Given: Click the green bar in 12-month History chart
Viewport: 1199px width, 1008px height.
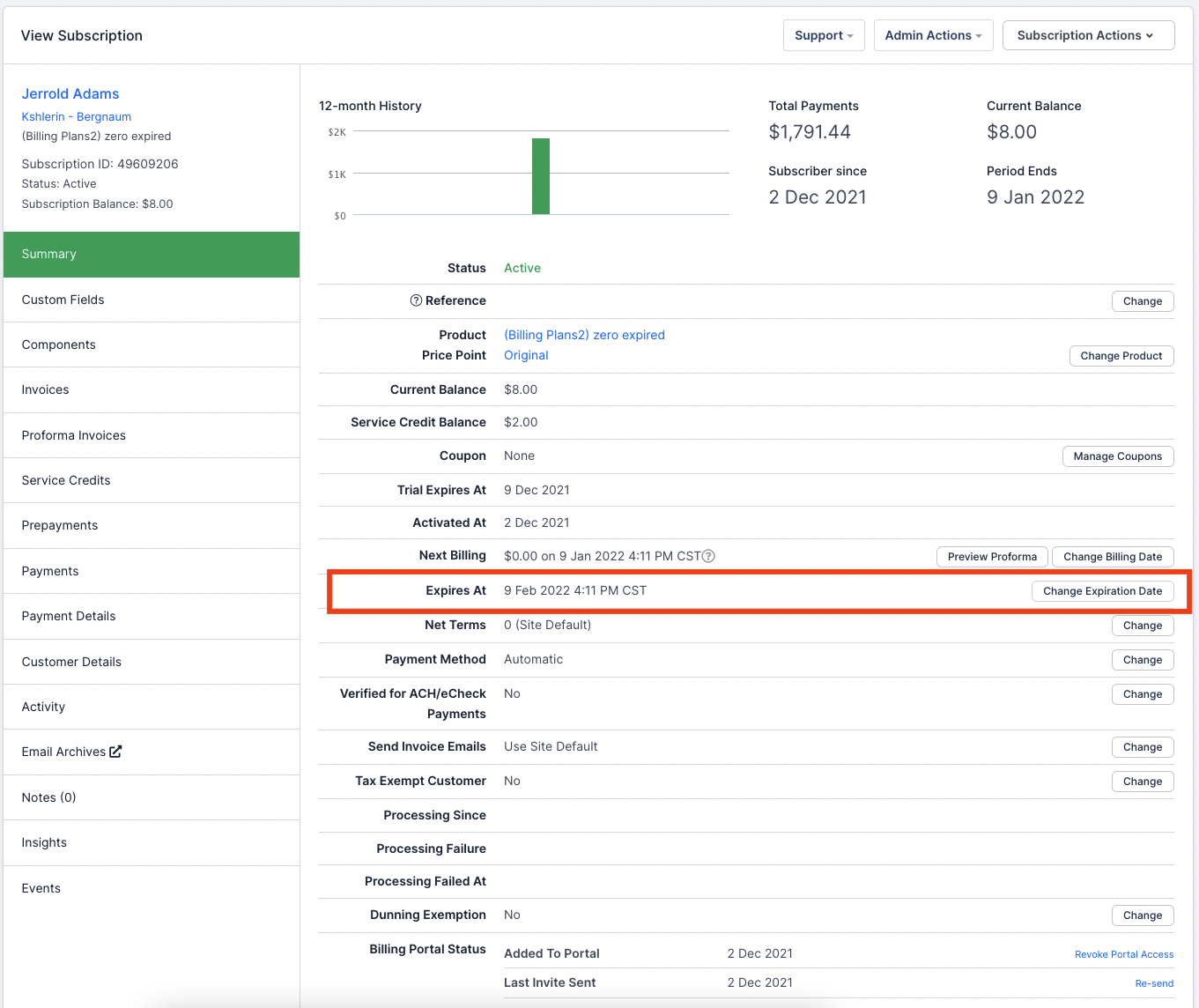Looking at the screenshot, I should coord(541,176).
